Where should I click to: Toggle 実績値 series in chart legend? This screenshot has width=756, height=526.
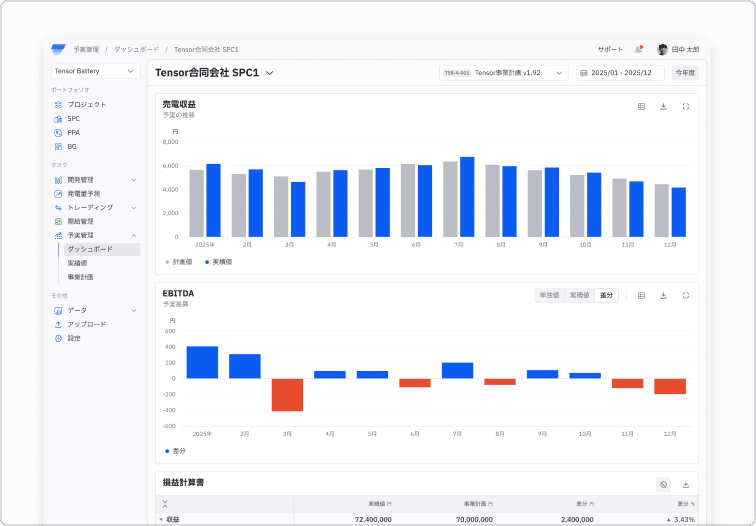[219, 261]
